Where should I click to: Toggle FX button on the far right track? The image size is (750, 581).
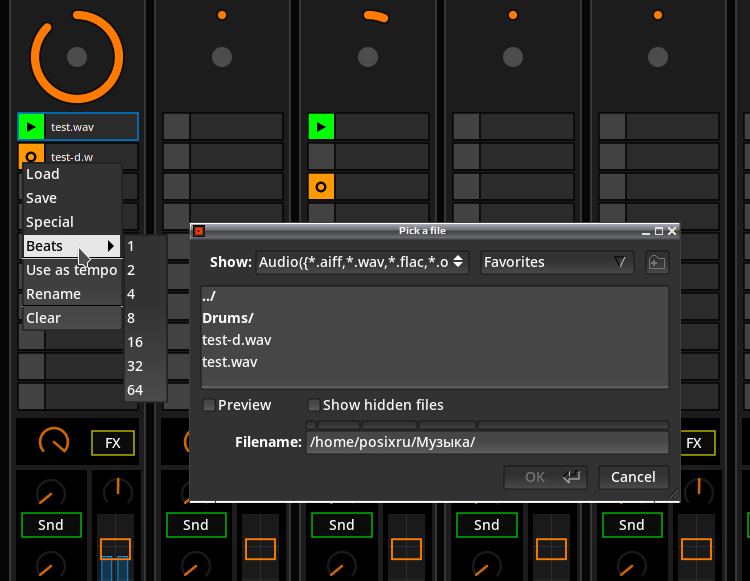pyautogui.click(x=694, y=443)
